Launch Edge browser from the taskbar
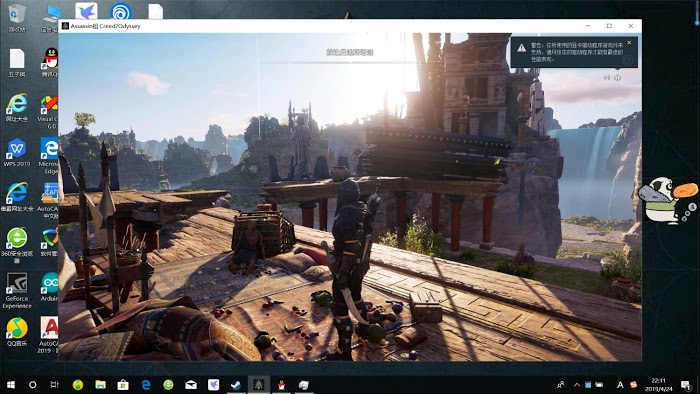700x394 pixels. click(x=146, y=385)
